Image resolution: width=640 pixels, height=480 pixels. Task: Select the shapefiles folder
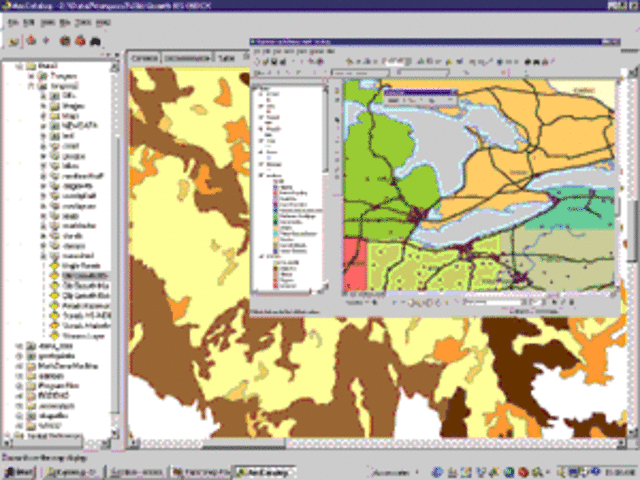click(x=53, y=416)
